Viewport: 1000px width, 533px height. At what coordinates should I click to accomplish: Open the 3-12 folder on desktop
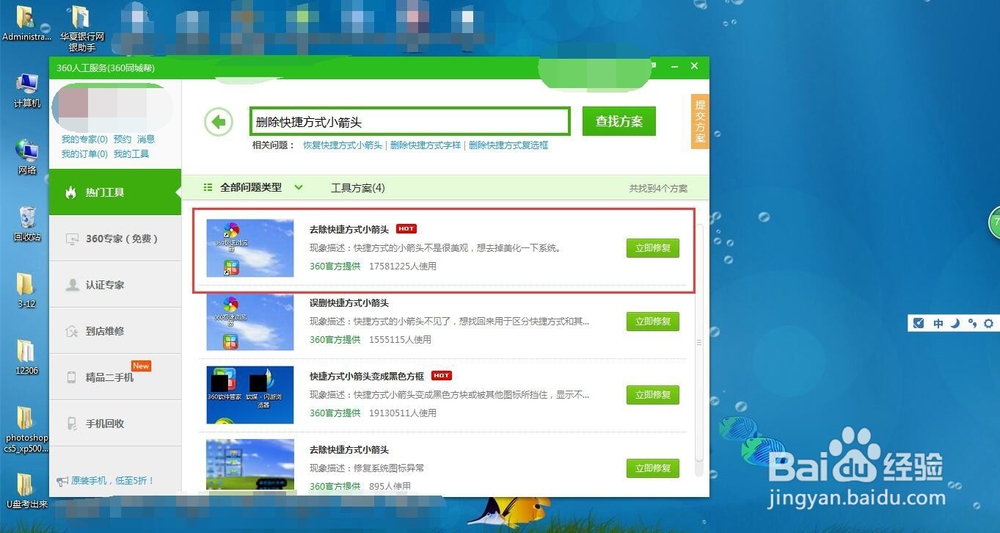(26, 290)
